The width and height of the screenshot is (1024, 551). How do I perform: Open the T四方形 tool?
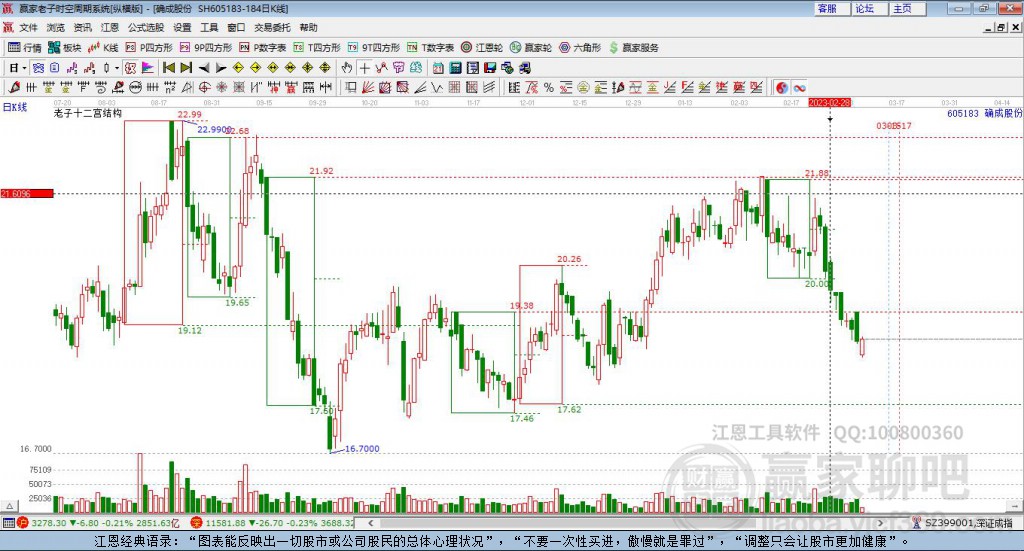click(x=317, y=48)
